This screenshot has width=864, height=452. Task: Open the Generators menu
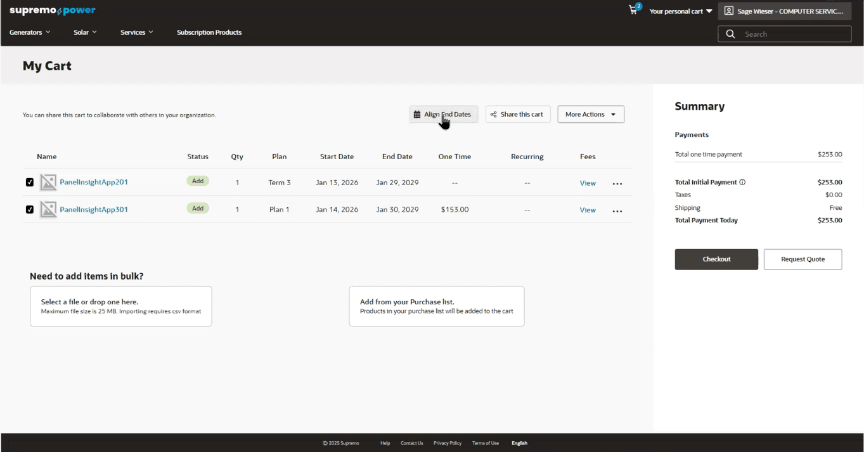click(x=30, y=33)
